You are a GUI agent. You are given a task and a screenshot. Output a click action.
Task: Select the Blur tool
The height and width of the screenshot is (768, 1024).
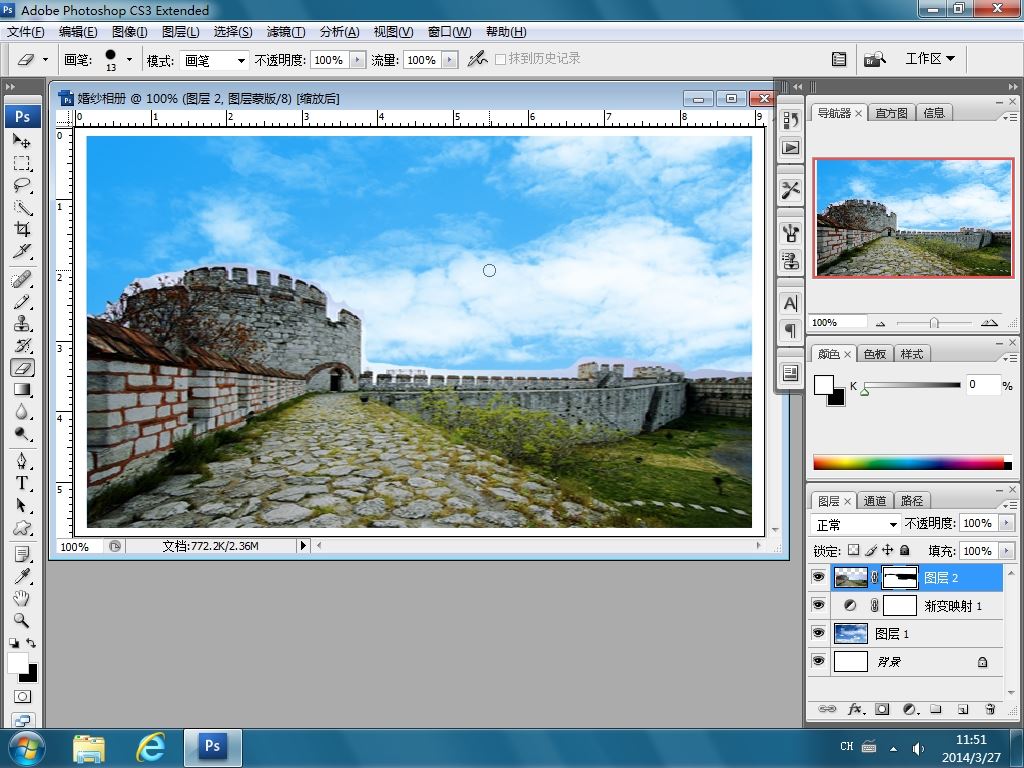pos(22,411)
